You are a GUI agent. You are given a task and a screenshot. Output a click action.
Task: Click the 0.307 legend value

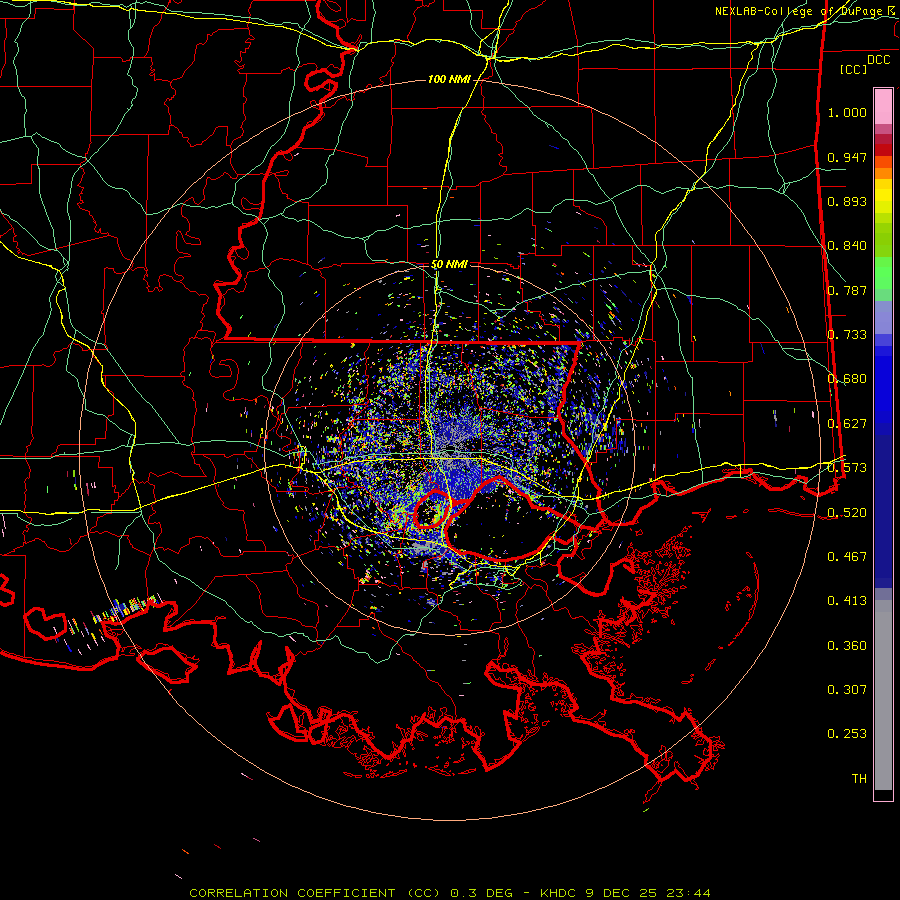click(847, 690)
